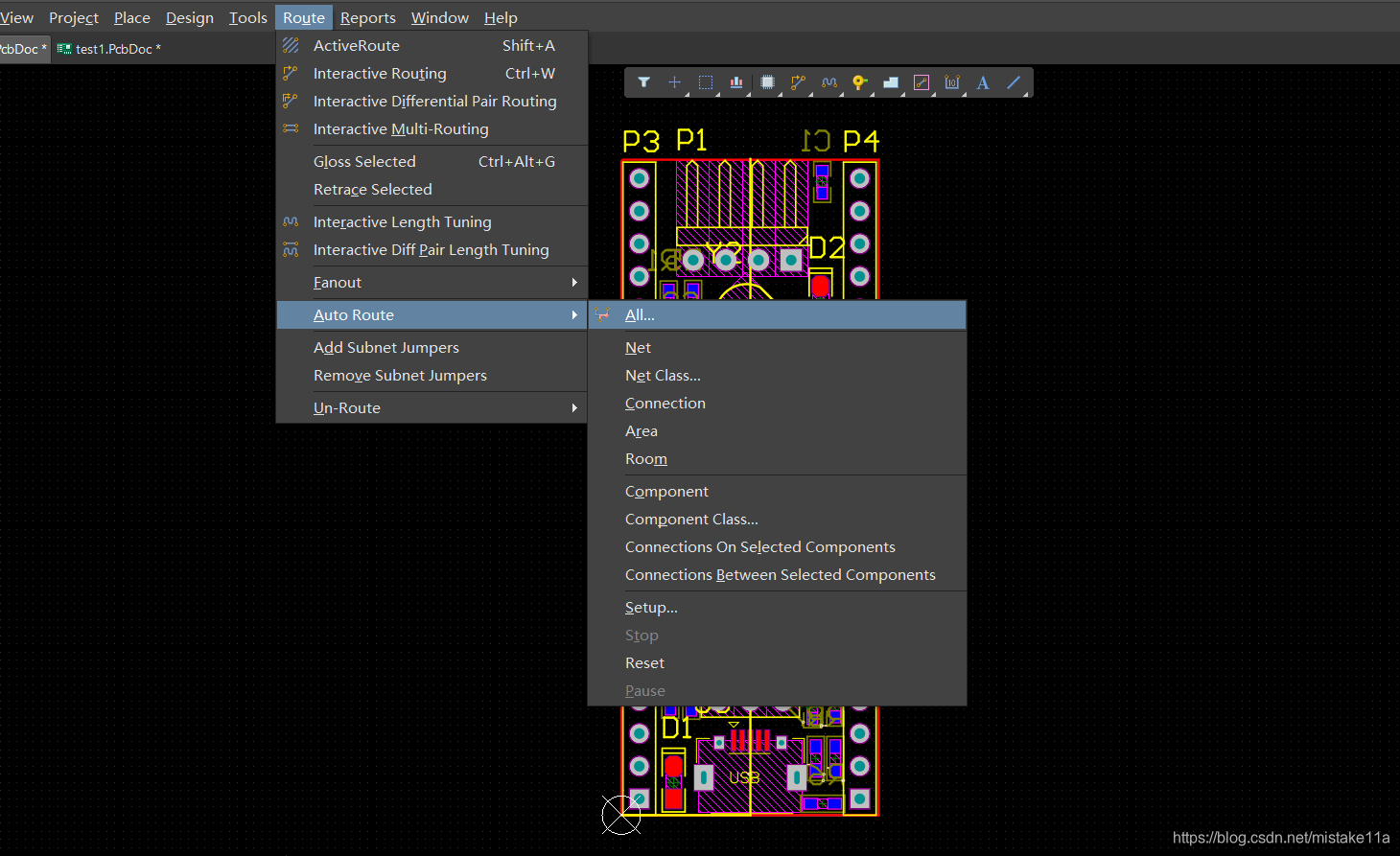
Task: Choose All... in Auto Route submenu
Action: coord(640,315)
